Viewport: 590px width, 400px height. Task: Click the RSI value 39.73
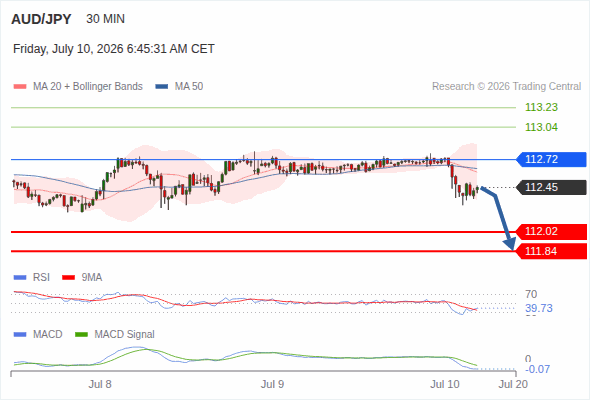(x=539, y=308)
